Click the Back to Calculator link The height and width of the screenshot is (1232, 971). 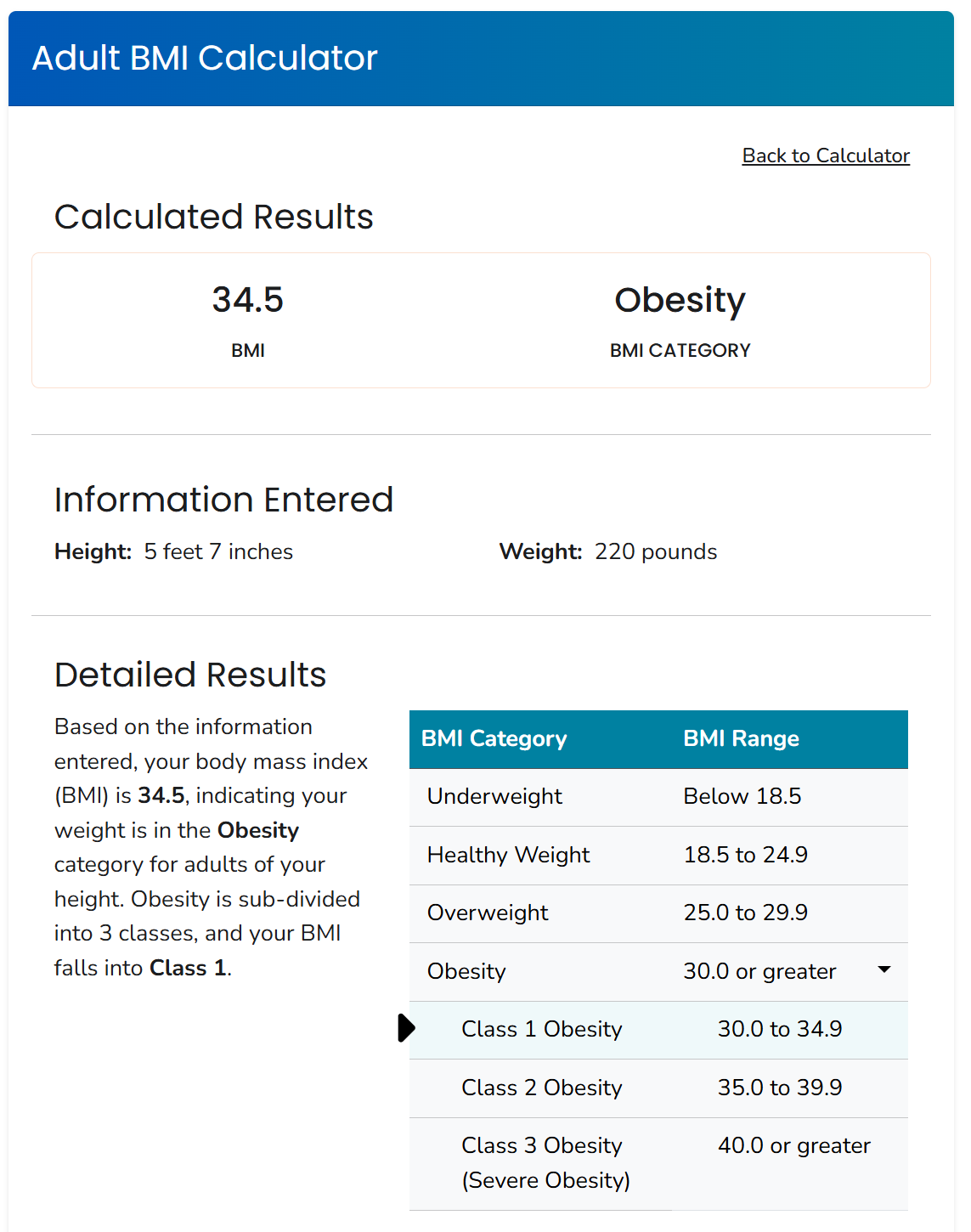(826, 155)
